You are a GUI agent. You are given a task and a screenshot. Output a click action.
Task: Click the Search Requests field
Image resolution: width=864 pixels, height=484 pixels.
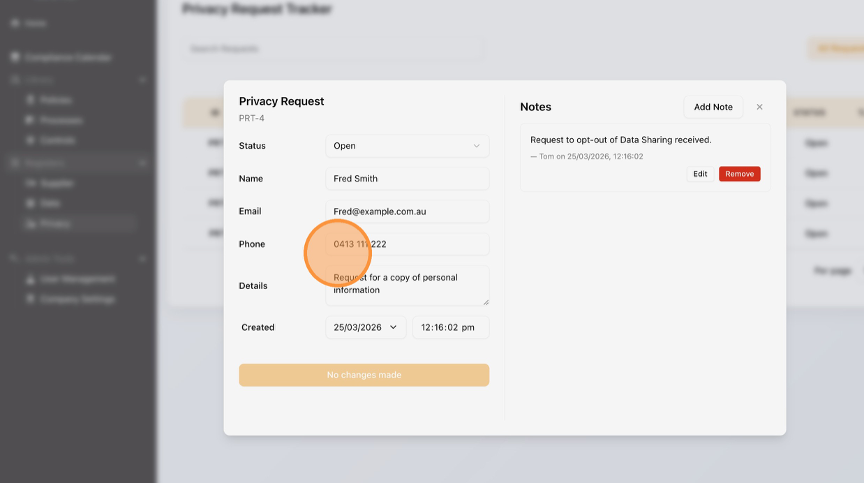click(x=332, y=48)
